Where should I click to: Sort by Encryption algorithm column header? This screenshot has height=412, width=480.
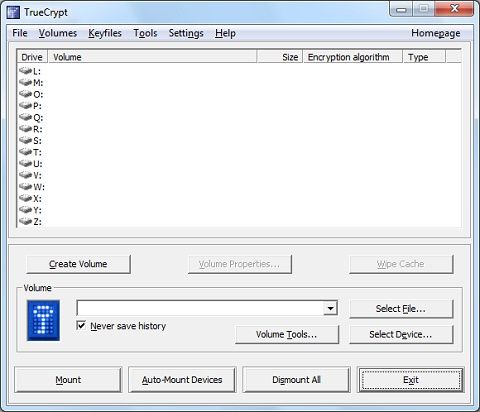[353, 57]
